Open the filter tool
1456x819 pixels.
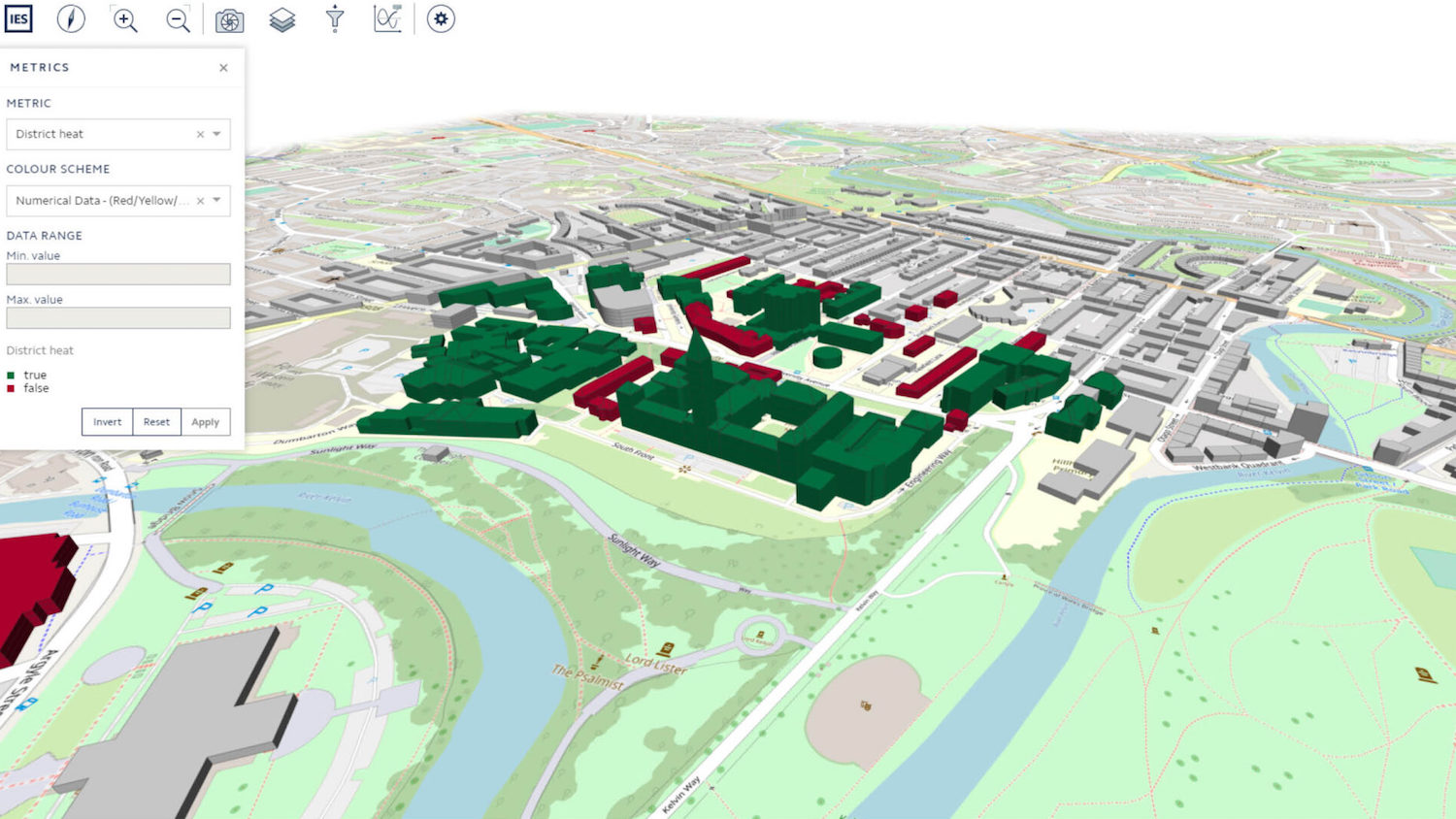pos(335,18)
